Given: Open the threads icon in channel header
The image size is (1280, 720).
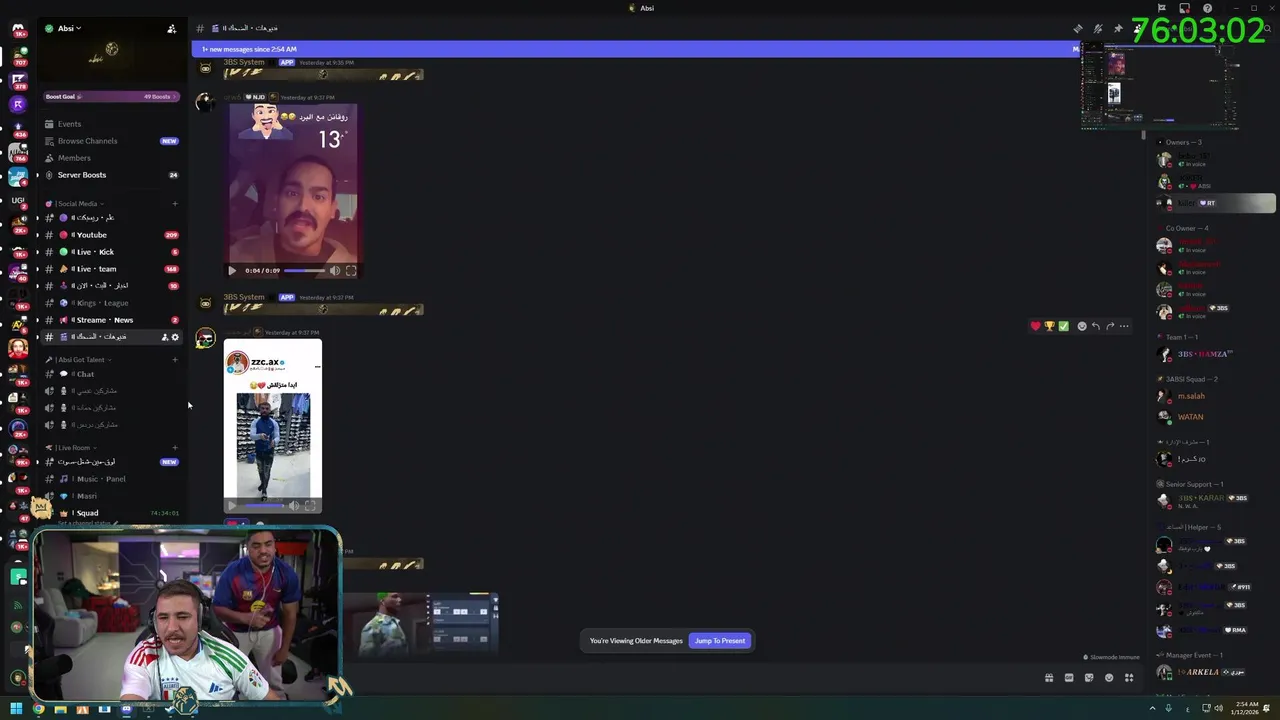Looking at the screenshot, I should pyautogui.click(x=1078, y=28).
